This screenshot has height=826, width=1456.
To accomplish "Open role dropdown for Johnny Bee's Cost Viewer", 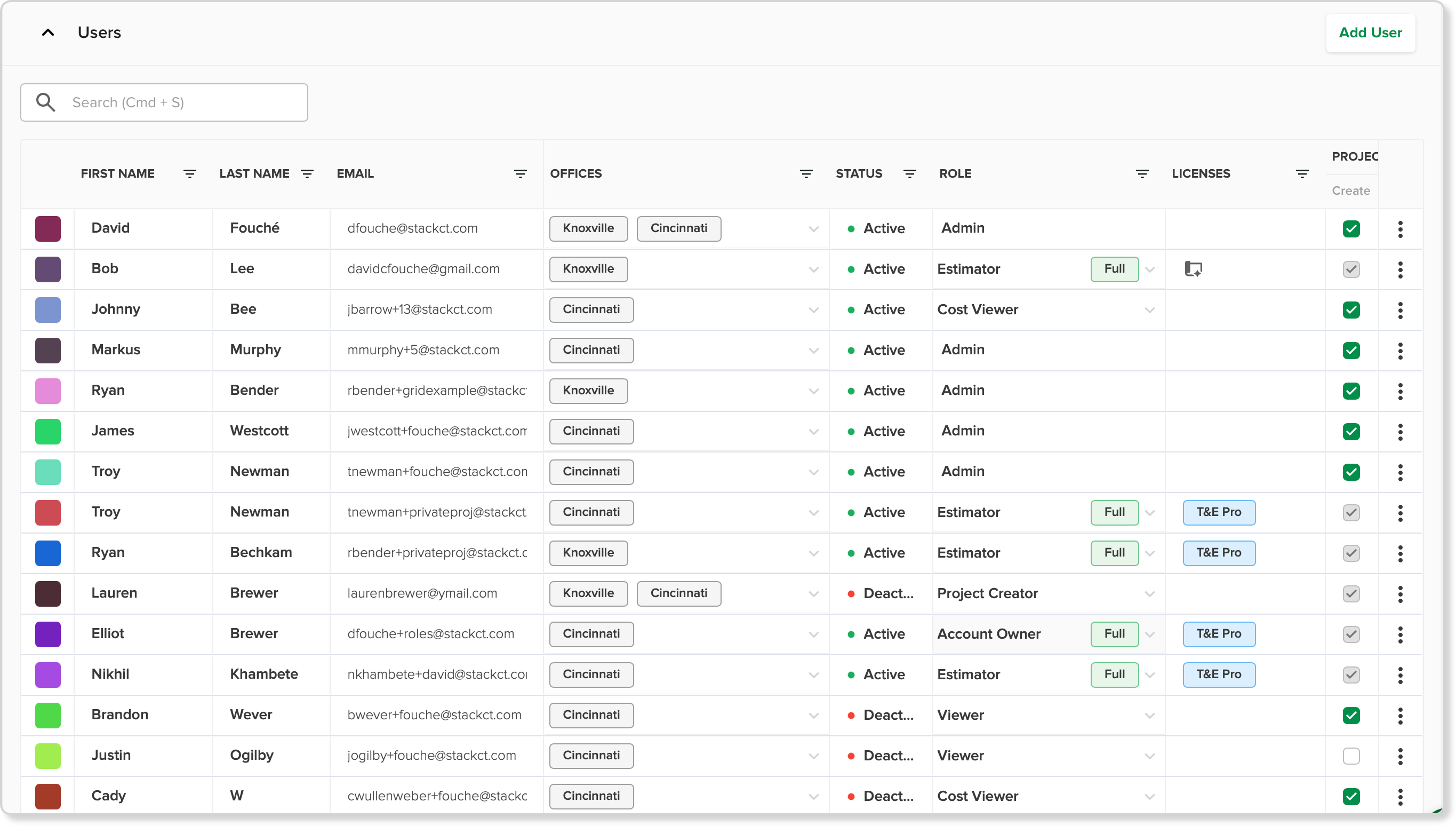I will (1149, 309).
